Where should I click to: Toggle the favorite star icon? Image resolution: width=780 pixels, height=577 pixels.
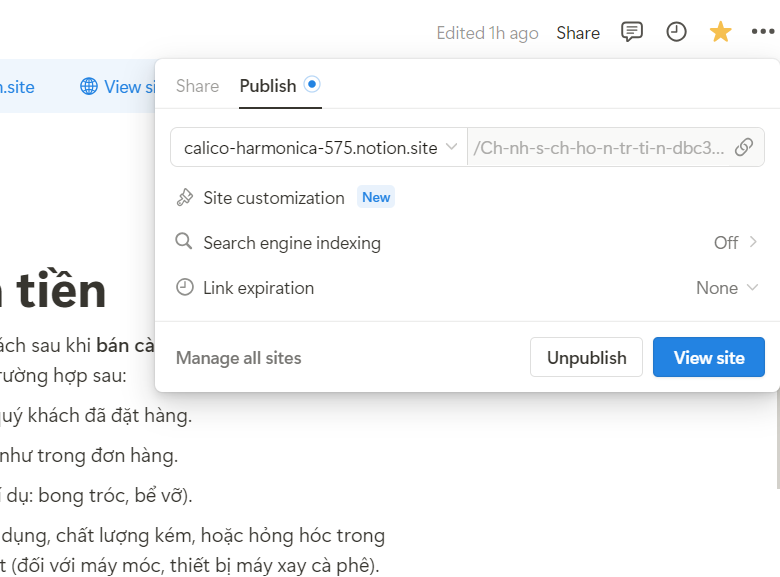pyautogui.click(x=720, y=32)
